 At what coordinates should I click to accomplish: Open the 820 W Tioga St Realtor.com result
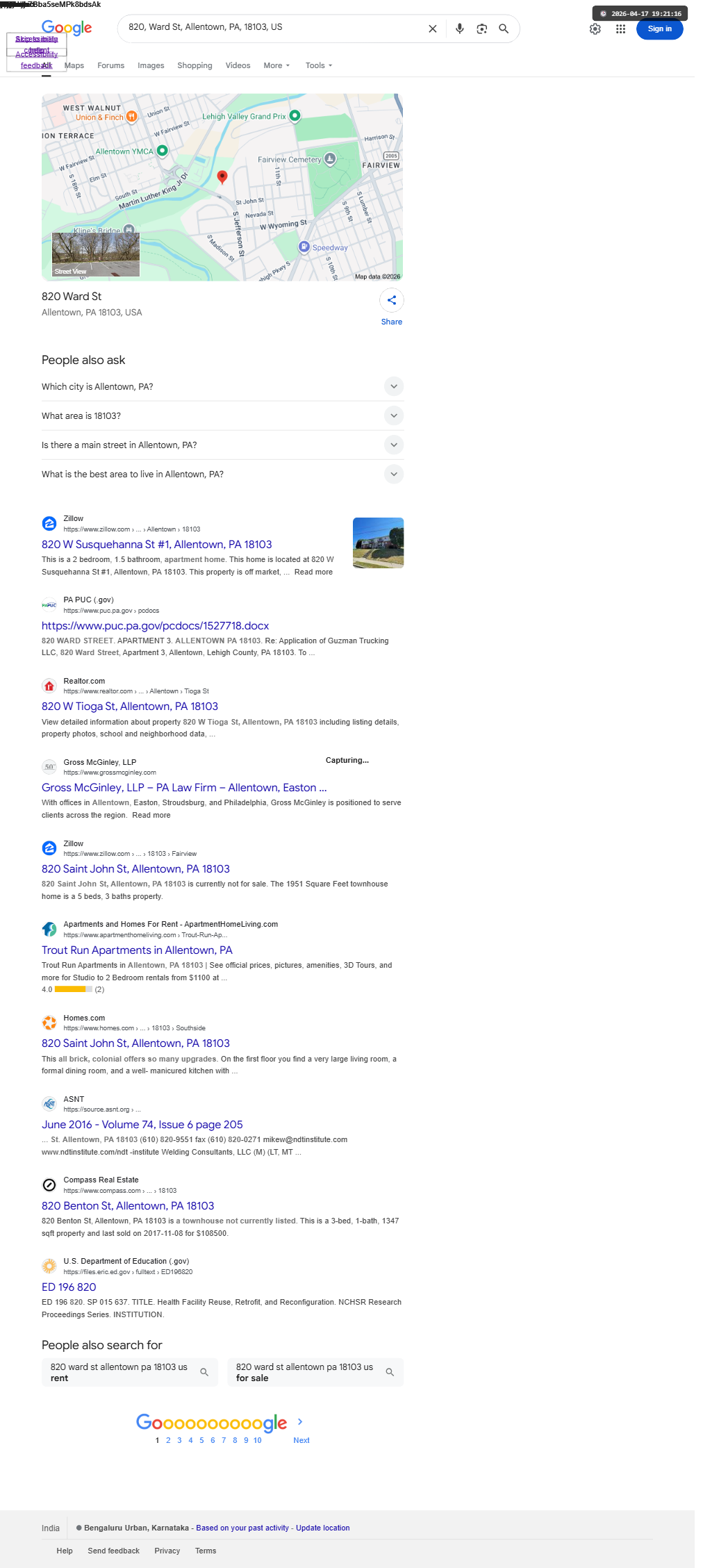[x=130, y=707]
